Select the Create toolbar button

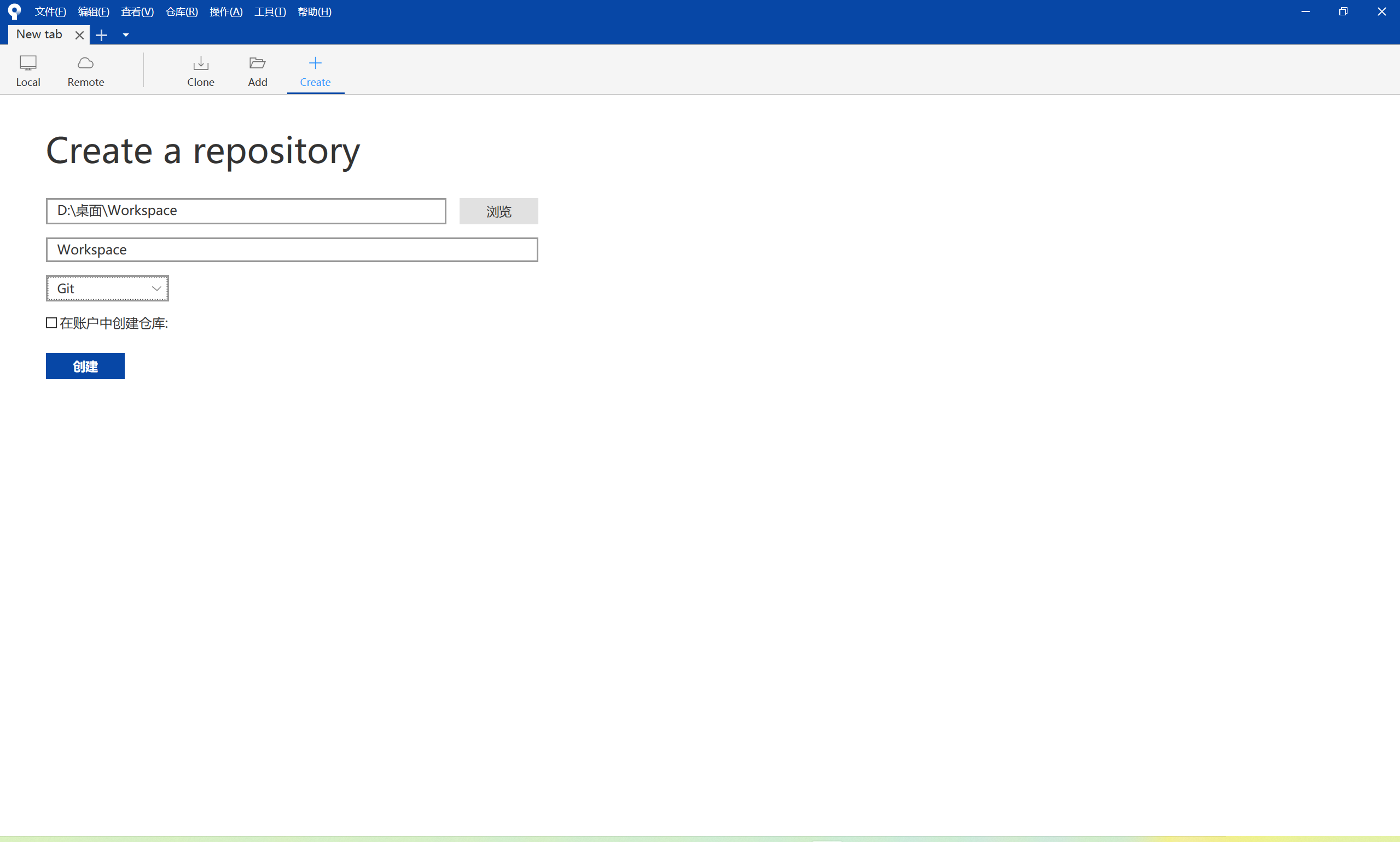(x=316, y=71)
